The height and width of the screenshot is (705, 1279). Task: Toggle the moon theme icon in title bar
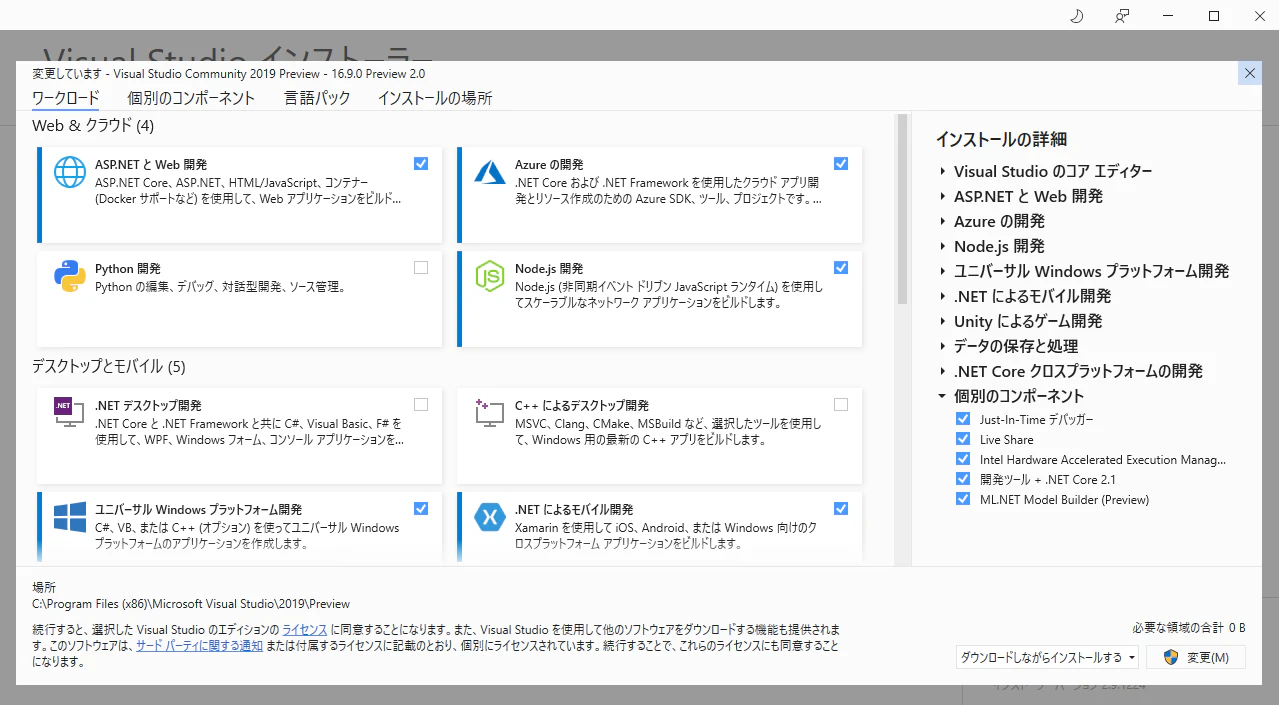pos(1077,16)
